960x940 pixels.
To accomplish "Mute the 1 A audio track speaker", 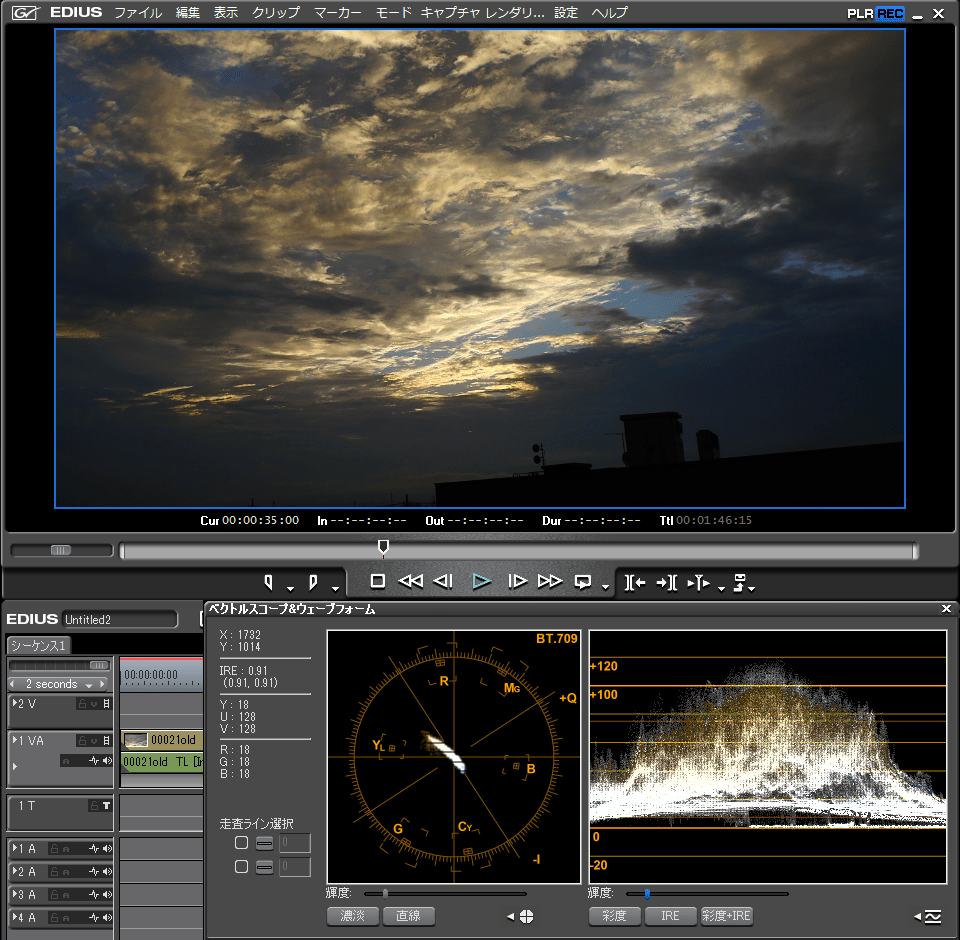I will click(107, 848).
